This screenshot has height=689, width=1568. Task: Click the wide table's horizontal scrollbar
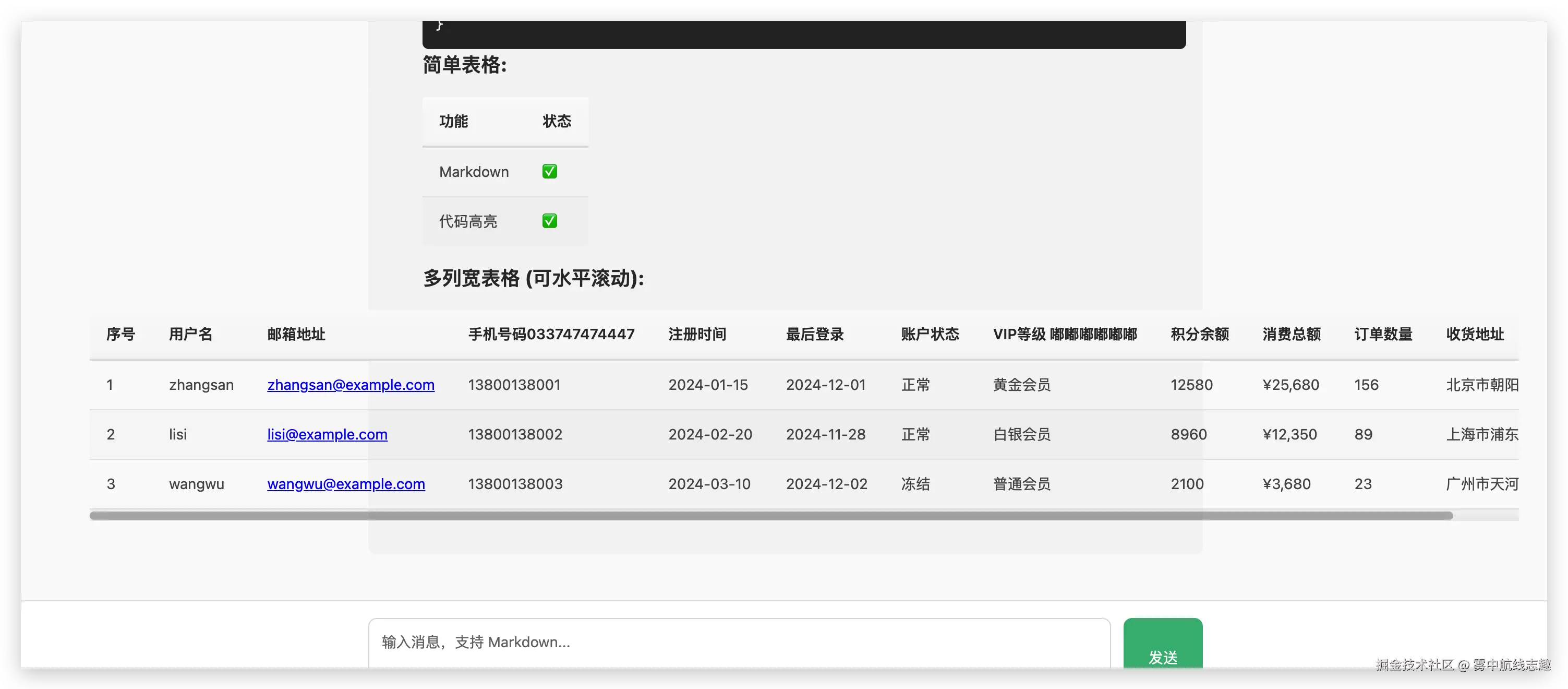[x=770, y=516]
